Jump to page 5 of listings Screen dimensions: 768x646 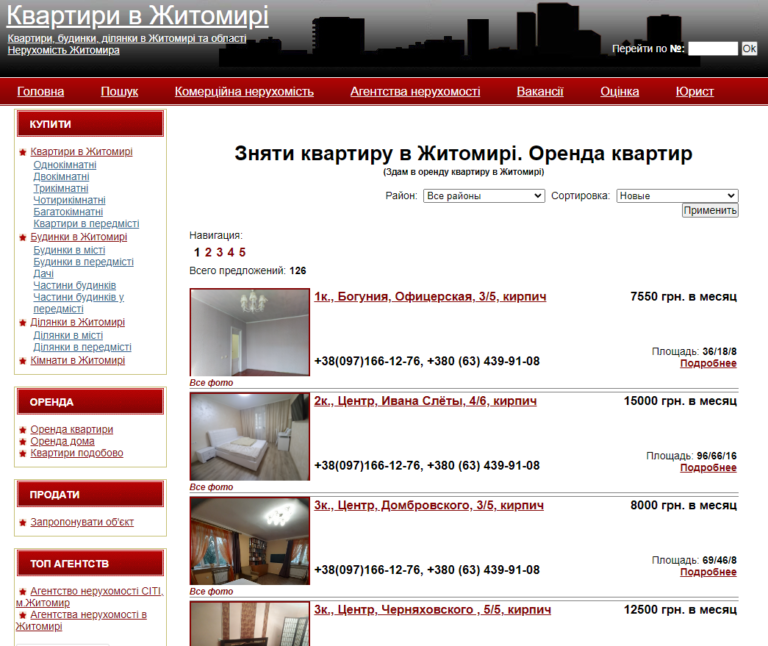pos(242,253)
